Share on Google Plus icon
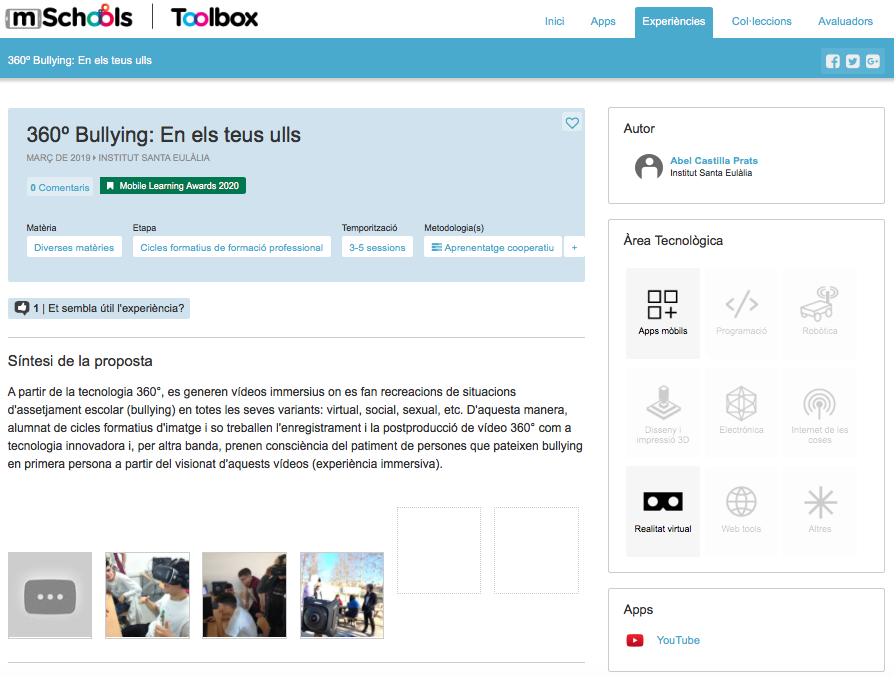Screen dimensions: 894x677 [872, 61]
